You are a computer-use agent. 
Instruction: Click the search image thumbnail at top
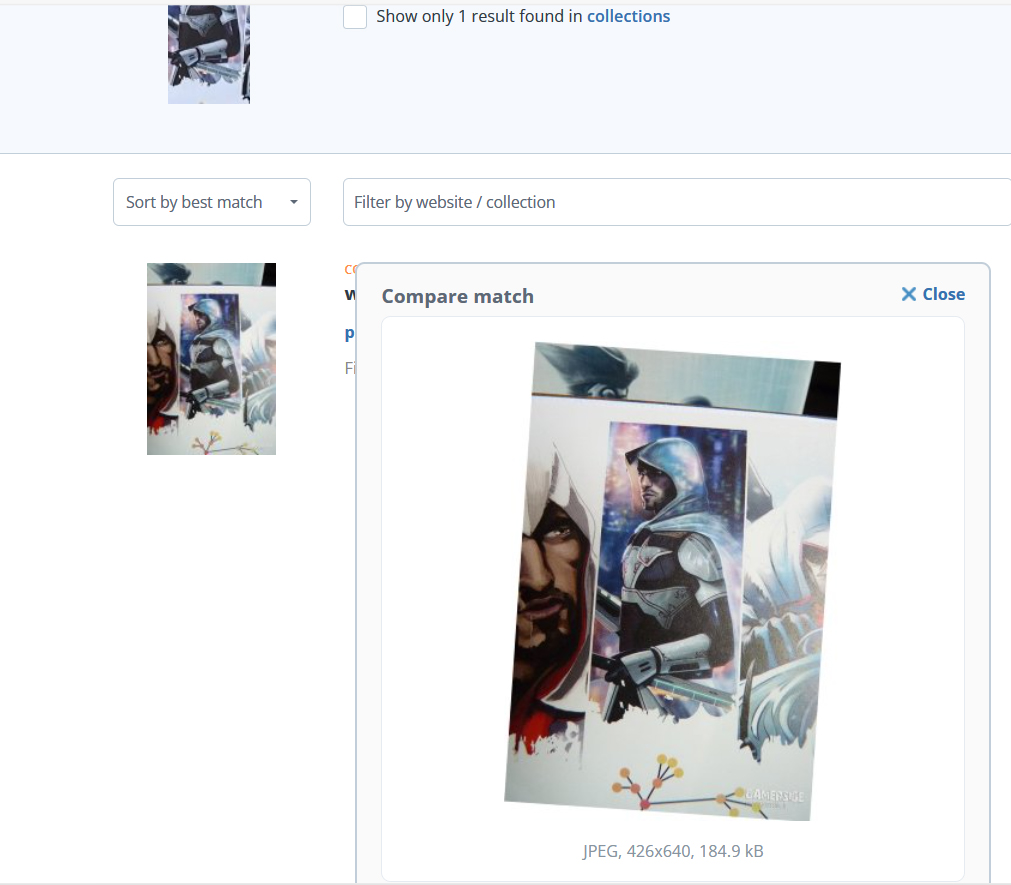[x=209, y=54]
